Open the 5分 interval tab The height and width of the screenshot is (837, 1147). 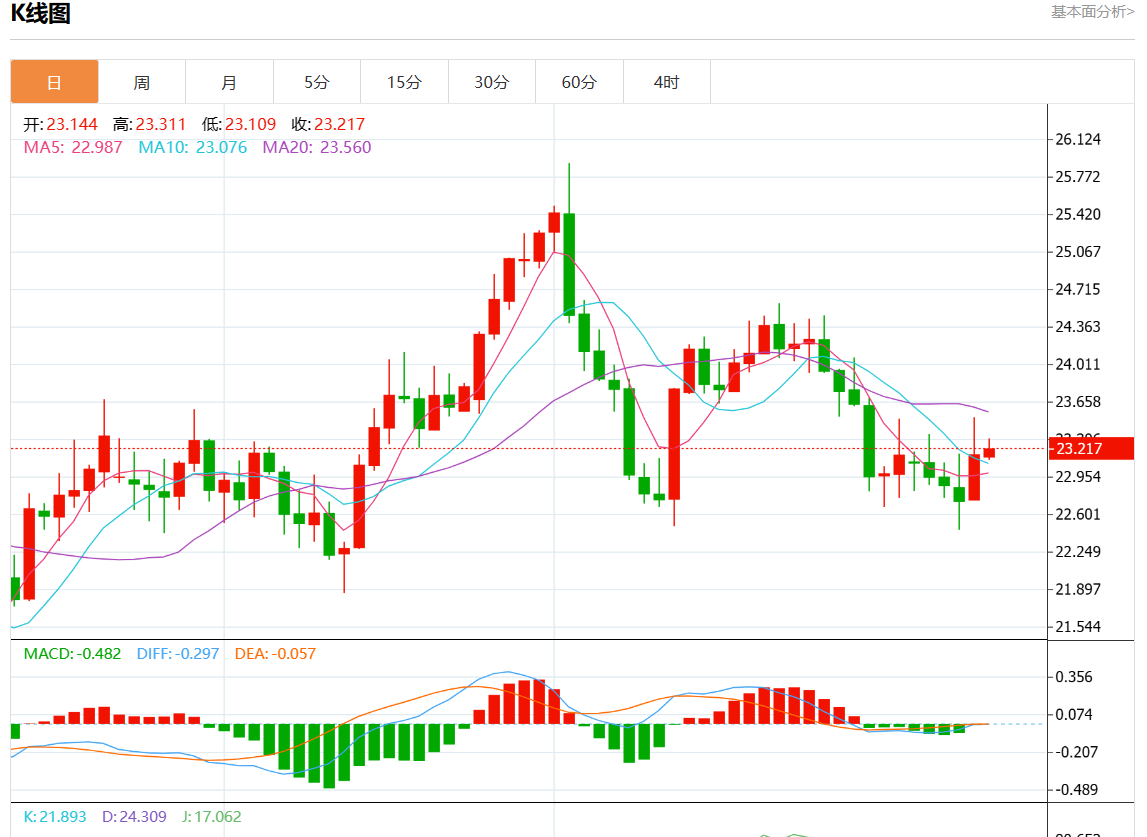(317, 82)
